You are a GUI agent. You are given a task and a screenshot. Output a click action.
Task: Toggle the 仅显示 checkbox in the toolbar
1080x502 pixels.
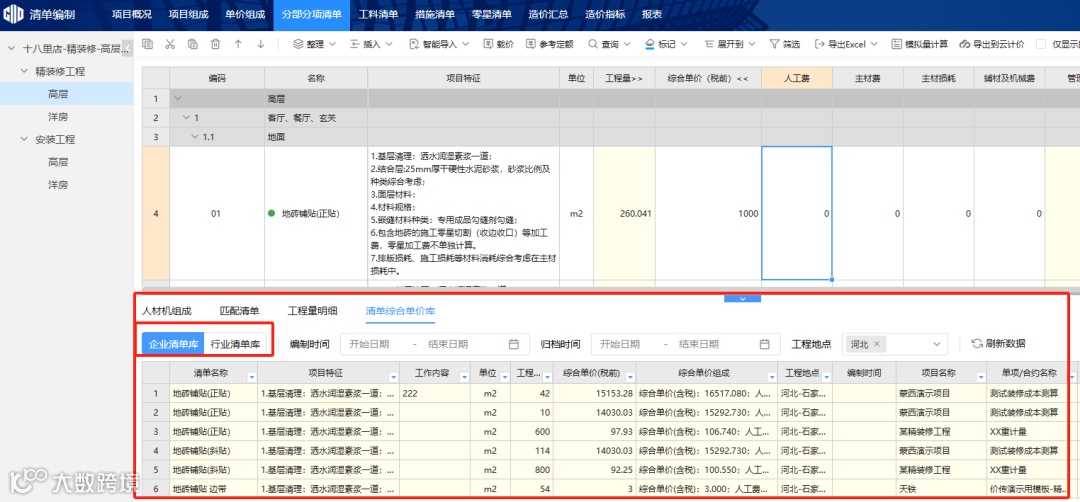click(1041, 44)
